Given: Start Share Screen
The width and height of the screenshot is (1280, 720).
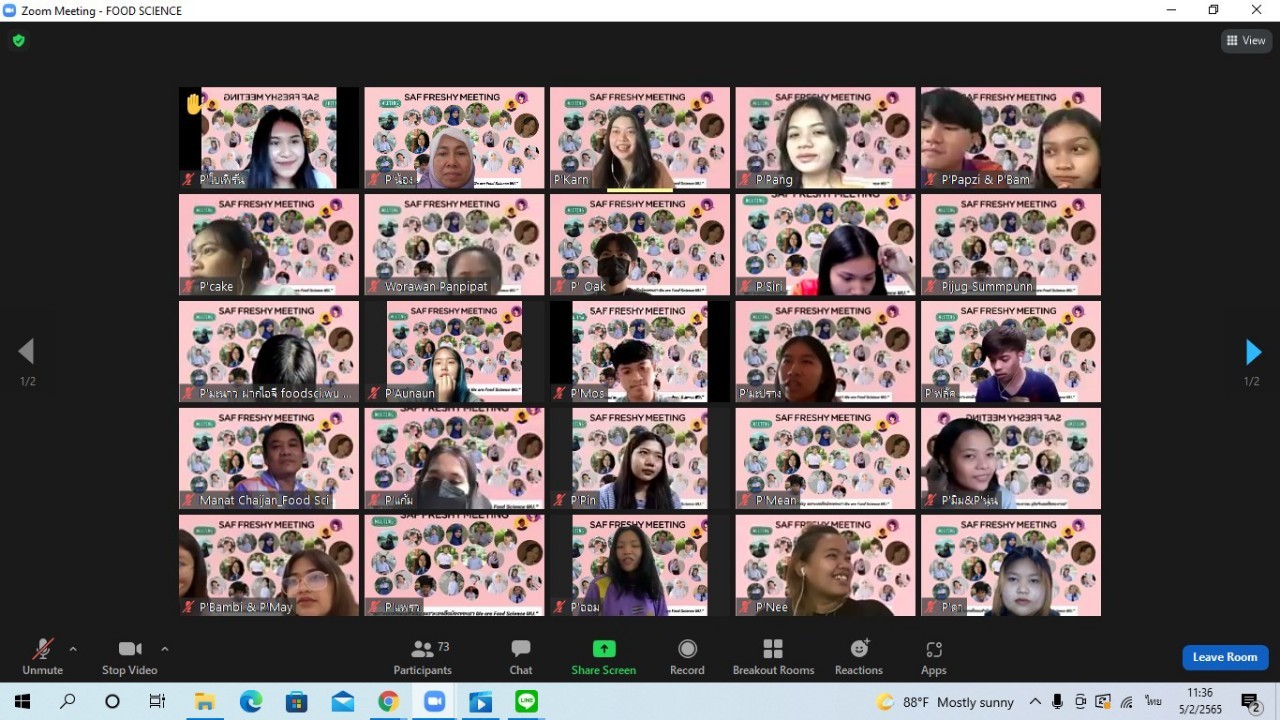Looking at the screenshot, I should 603,658.
